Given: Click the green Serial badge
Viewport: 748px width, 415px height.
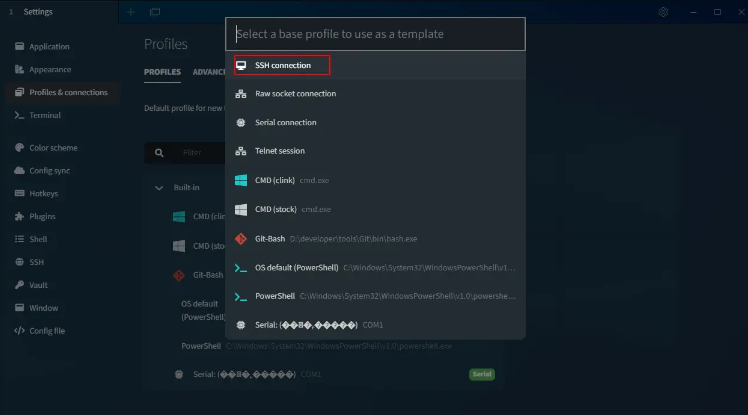Looking at the screenshot, I should pyautogui.click(x=482, y=374).
